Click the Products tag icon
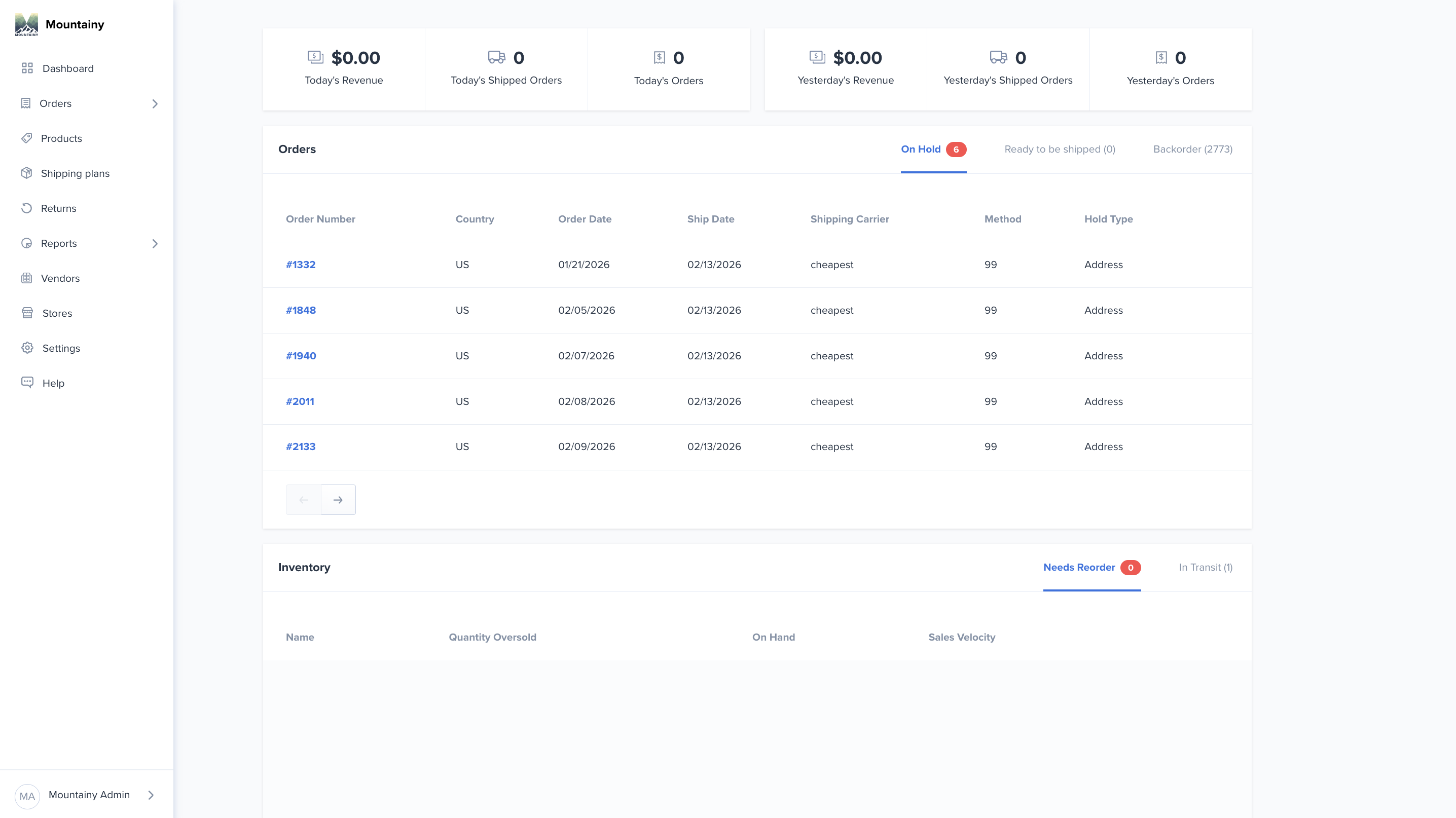The width and height of the screenshot is (1456, 818). [26, 138]
